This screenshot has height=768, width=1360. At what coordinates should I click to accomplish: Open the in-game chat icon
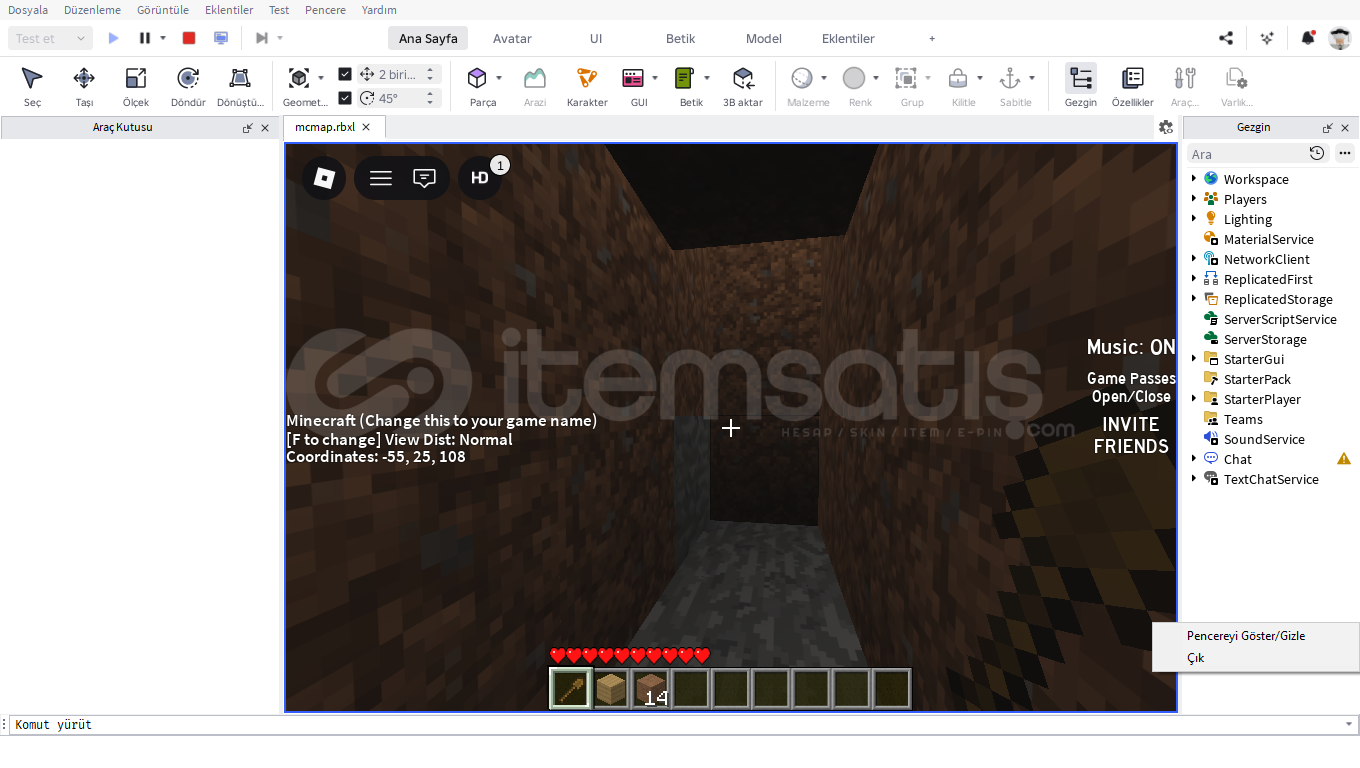tap(424, 178)
